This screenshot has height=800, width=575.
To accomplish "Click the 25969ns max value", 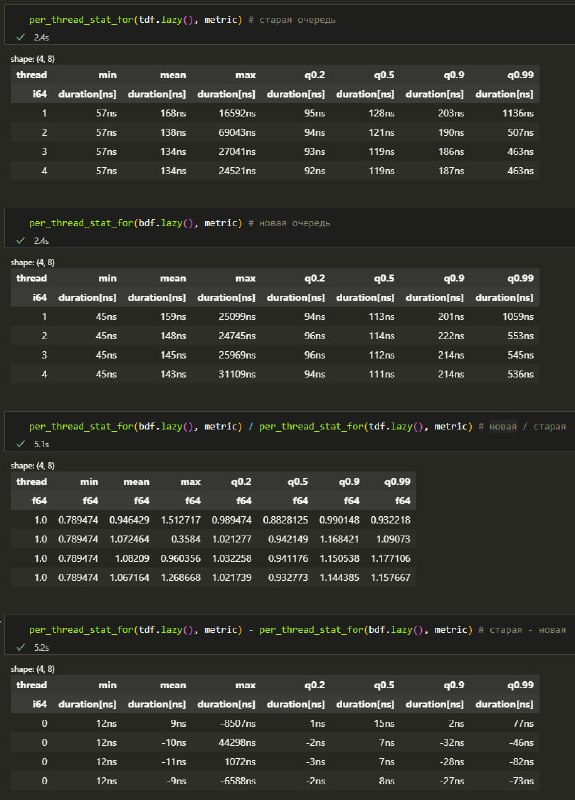I will [x=237, y=355].
